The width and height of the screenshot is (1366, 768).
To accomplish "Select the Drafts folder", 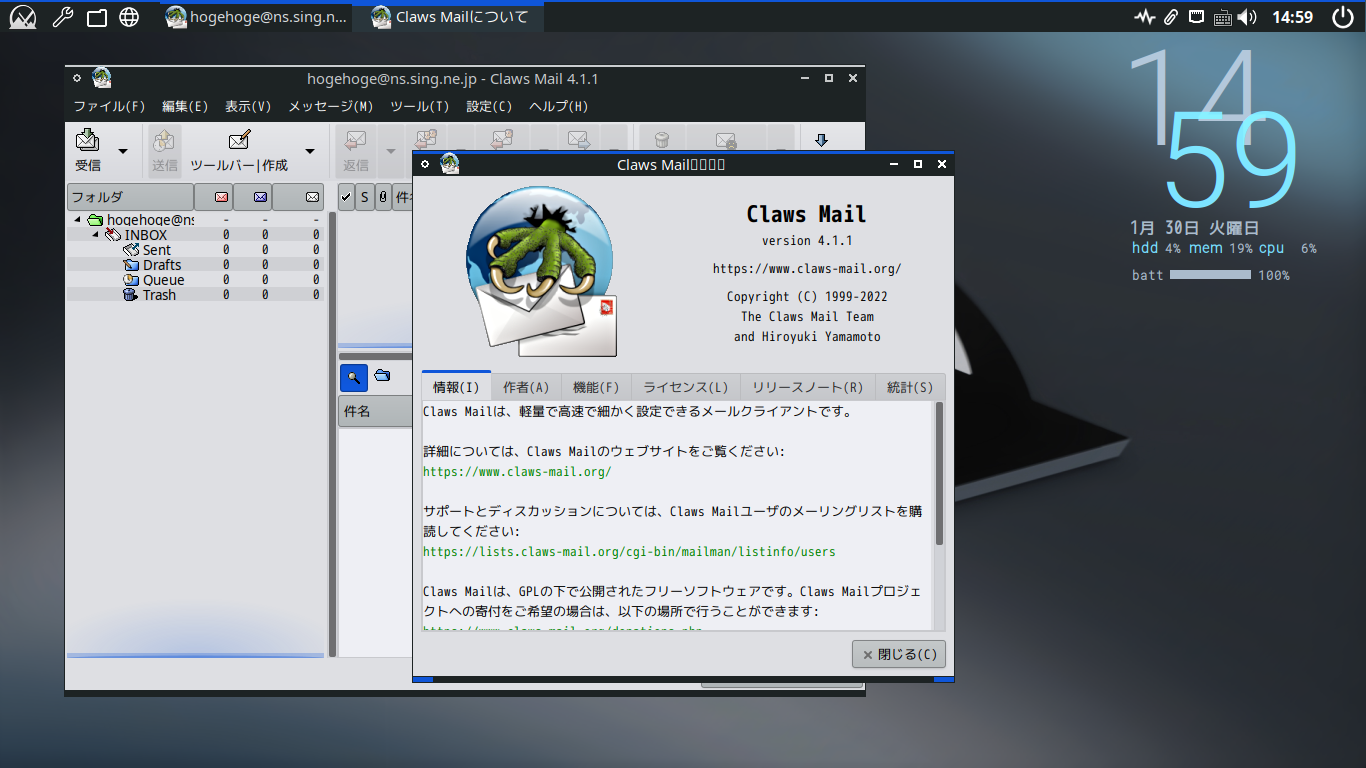I will point(196,265).
